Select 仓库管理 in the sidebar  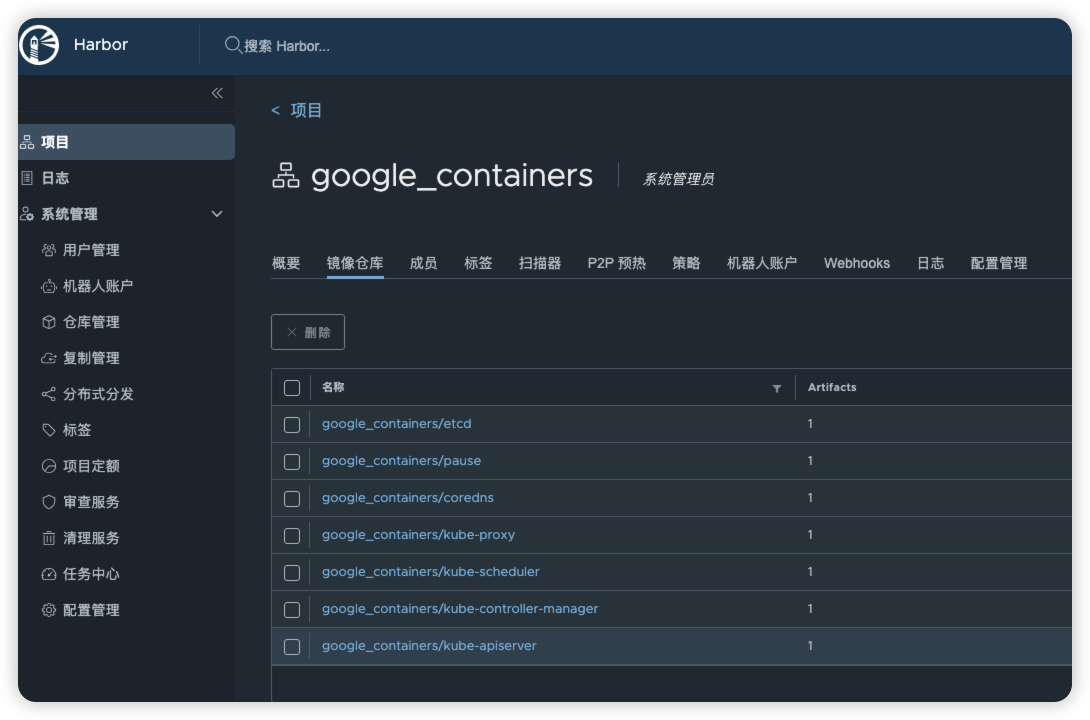point(91,322)
